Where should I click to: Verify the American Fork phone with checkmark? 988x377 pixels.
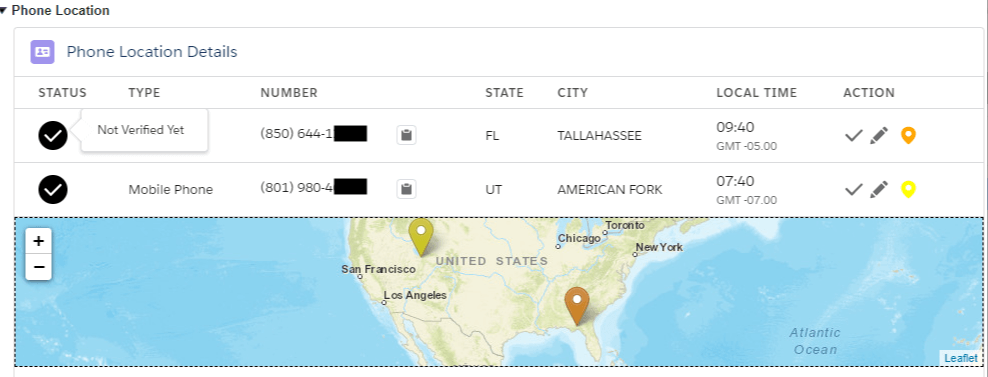tap(854, 189)
